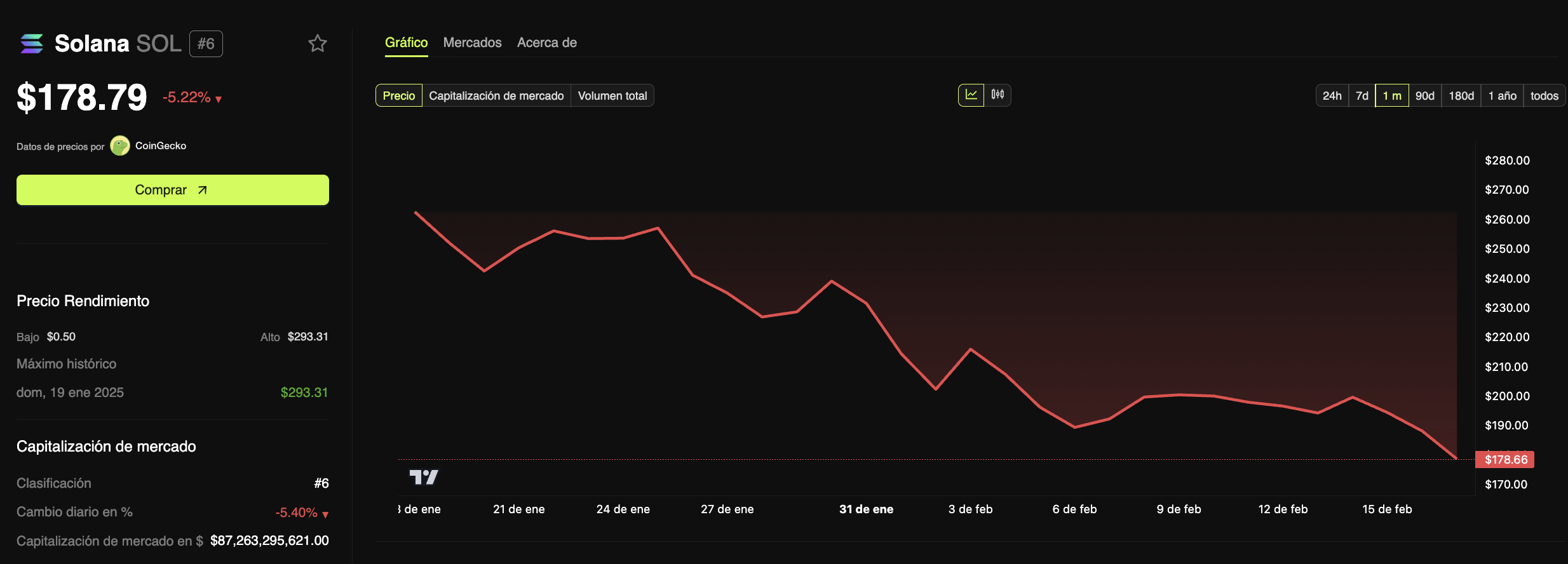This screenshot has width=1568, height=564.
Task: Click the 15 de feb date marker
Action: pyautogui.click(x=1387, y=509)
